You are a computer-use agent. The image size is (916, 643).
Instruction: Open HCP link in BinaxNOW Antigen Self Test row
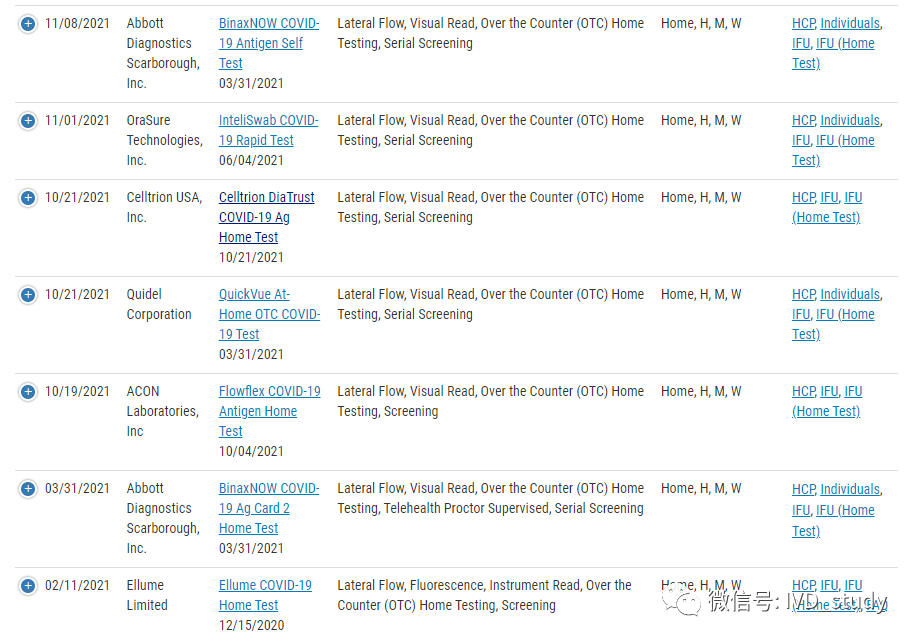click(803, 23)
